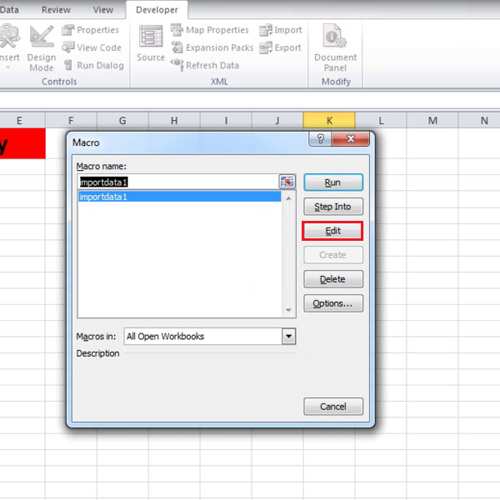
Task: Click macro list scrollbar down arrow
Action: point(289,310)
